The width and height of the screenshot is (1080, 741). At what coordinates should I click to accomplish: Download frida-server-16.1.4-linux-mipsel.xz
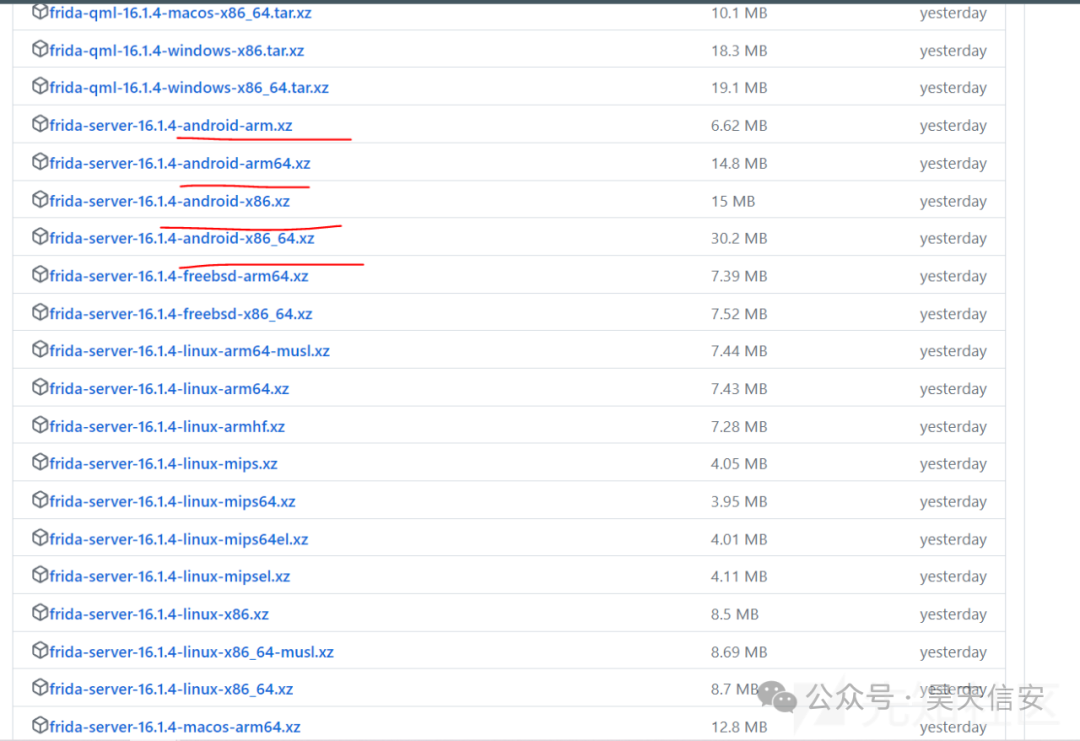point(169,576)
